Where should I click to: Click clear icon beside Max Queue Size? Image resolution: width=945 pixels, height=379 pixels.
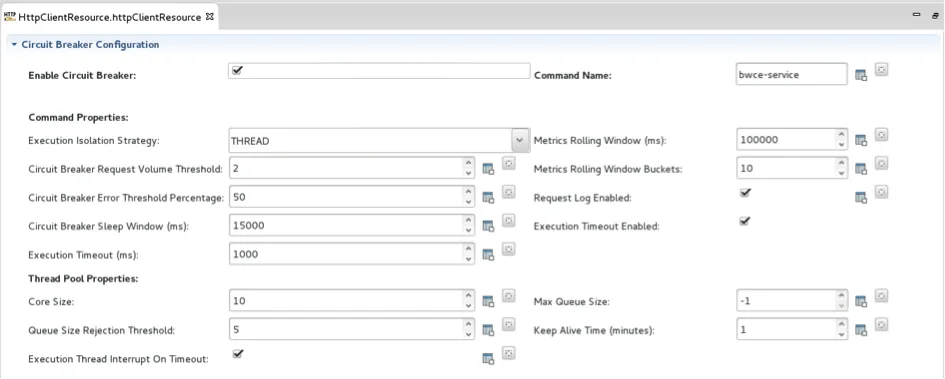[x=881, y=295]
